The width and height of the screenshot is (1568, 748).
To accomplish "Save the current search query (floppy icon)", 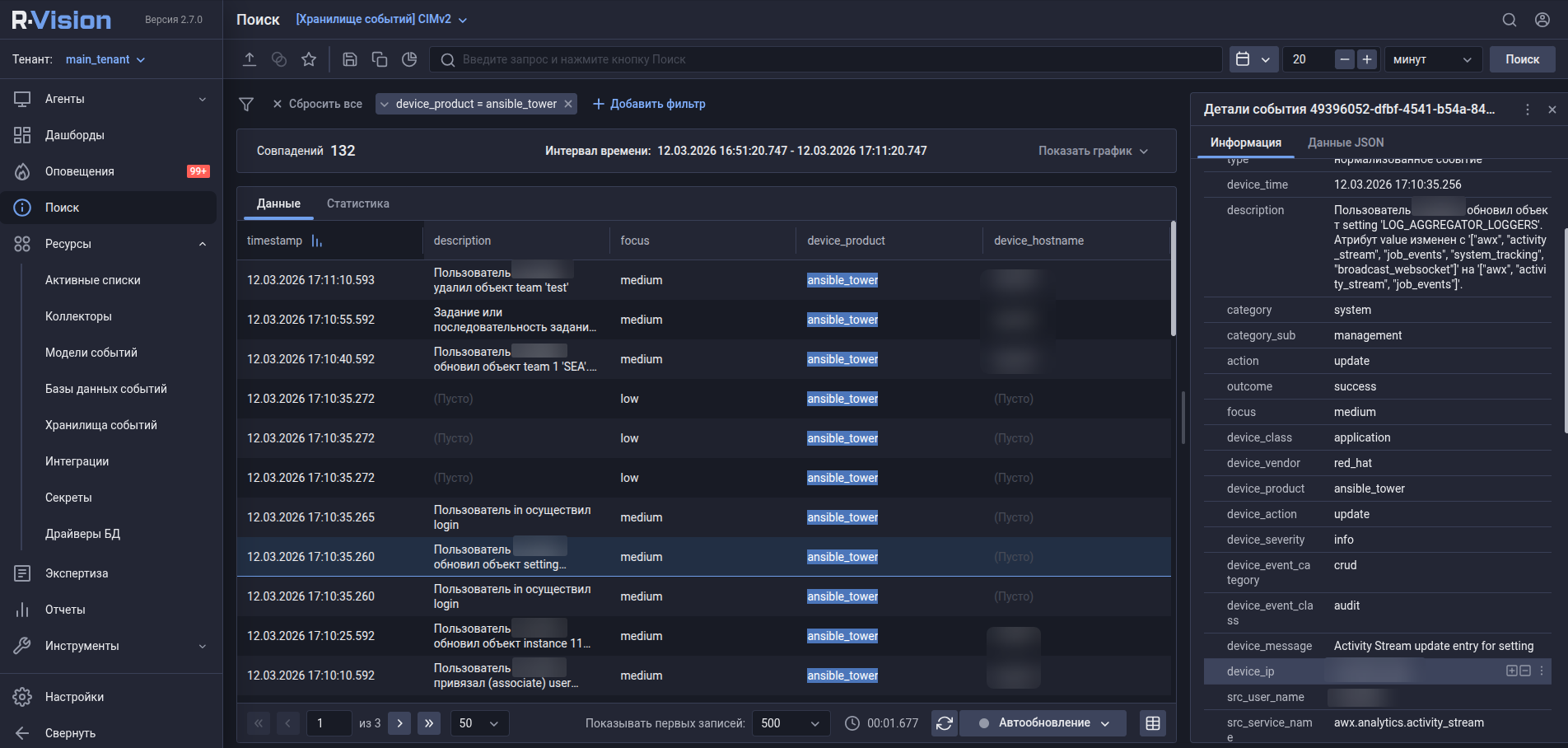I will pyautogui.click(x=350, y=58).
